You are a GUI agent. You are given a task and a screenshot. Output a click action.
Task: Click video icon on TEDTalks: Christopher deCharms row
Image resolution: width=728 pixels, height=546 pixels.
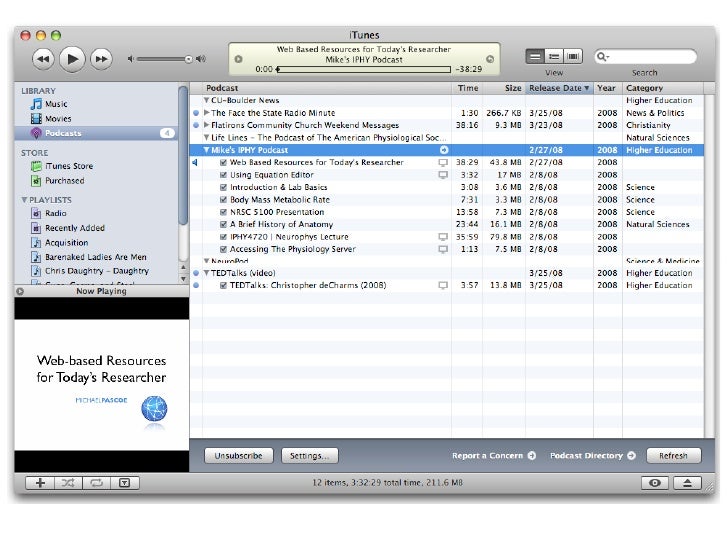(443, 286)
